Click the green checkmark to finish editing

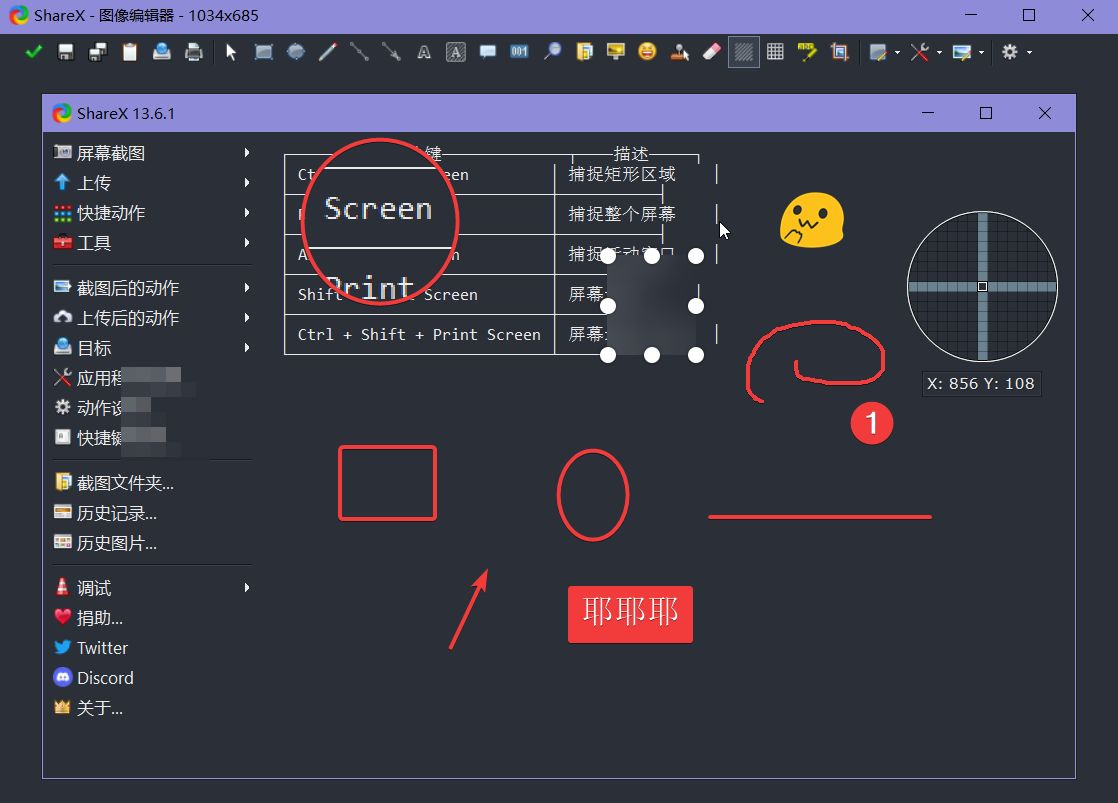tap(34, 52)
